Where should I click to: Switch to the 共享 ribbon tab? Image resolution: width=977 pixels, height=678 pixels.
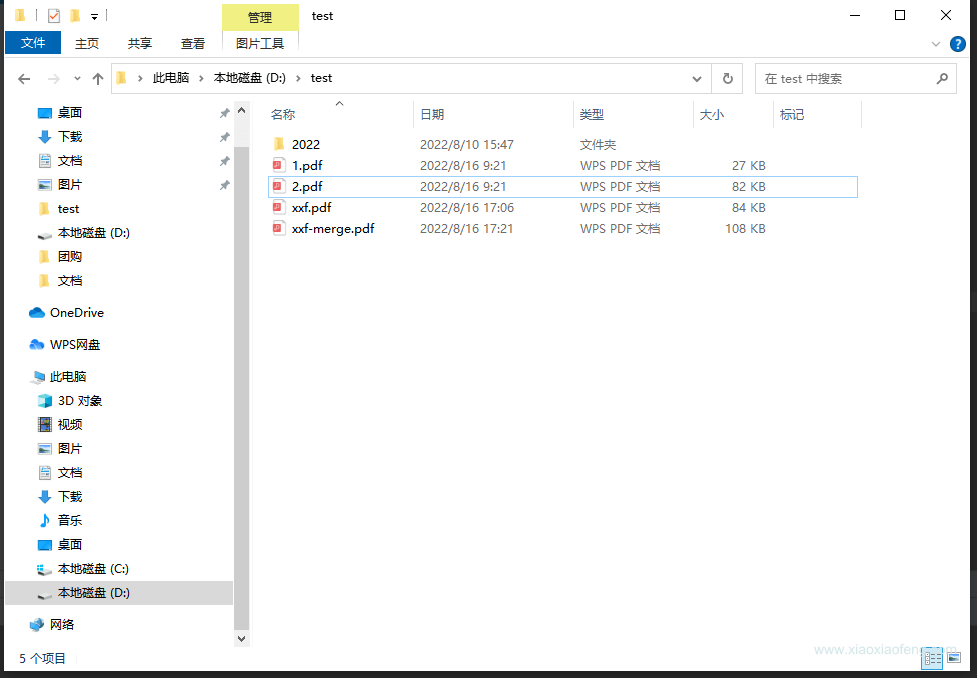pos(140,44)
